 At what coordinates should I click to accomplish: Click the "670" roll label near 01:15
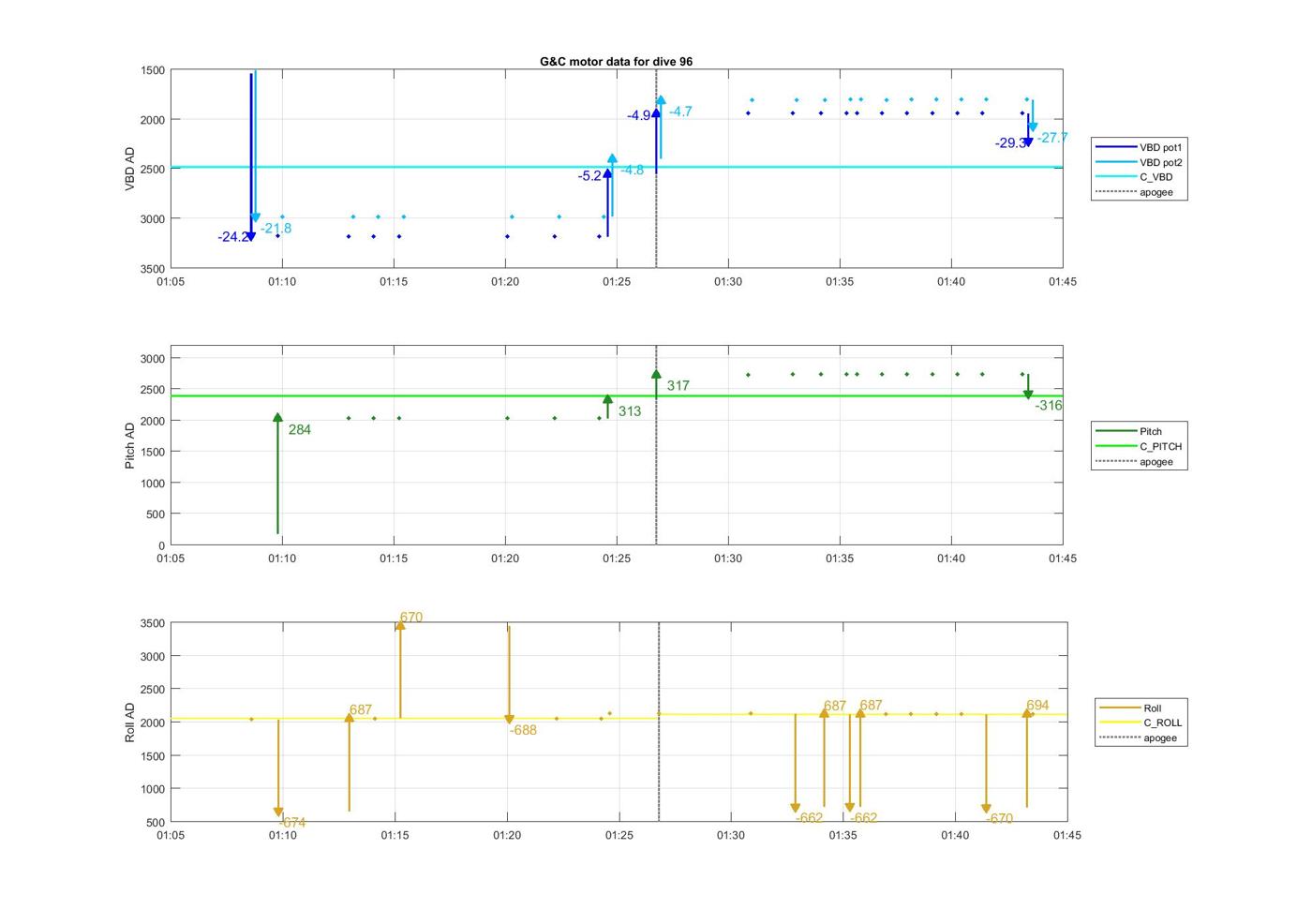pos(411,617)
